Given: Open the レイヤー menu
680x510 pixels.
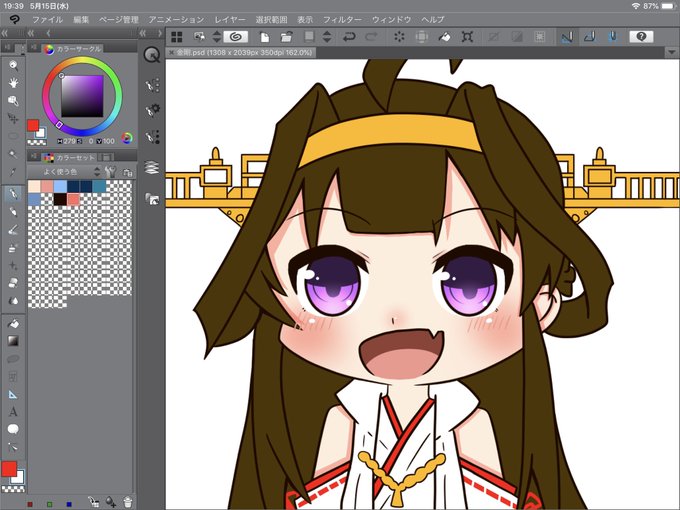Looking at the screenshot, I should click(x=230, y=20).
